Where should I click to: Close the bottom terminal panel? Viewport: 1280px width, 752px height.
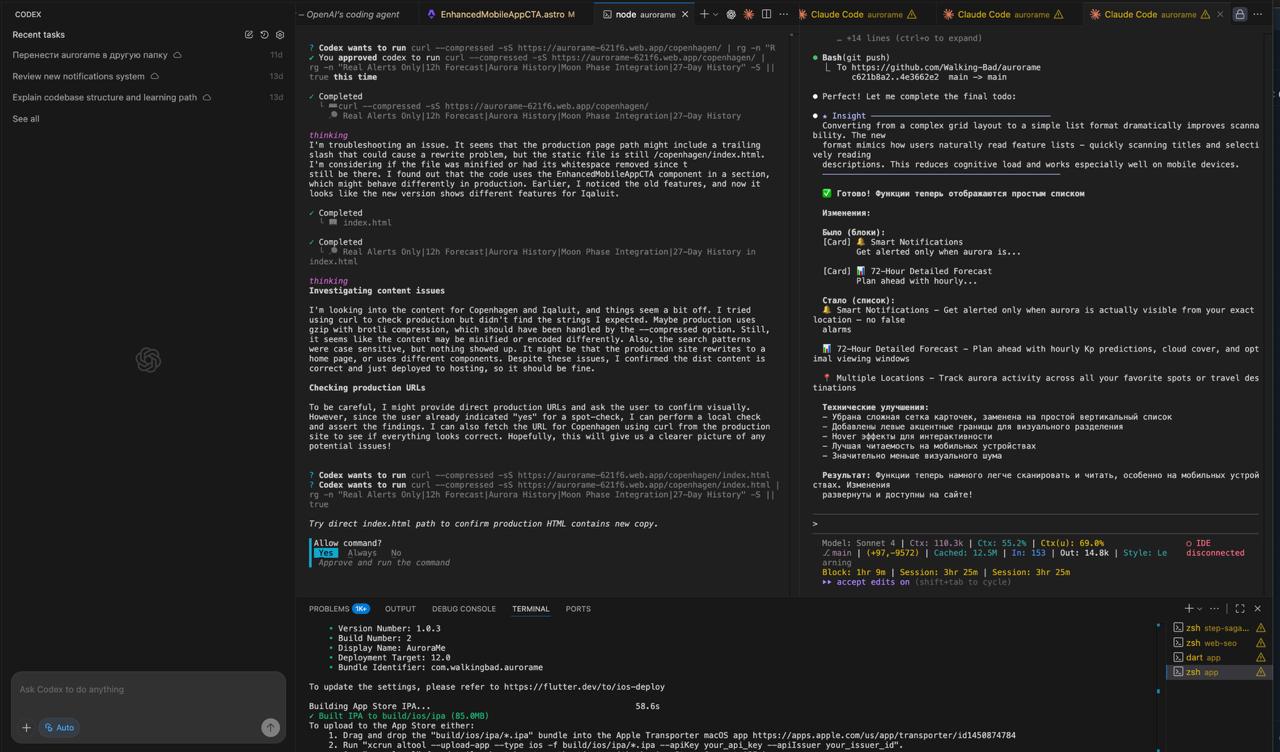point(1258,608)
